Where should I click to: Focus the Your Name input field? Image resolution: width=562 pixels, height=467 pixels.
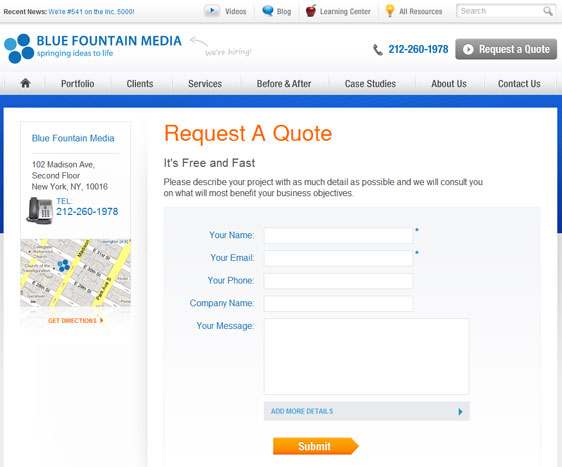coord(338,235)
